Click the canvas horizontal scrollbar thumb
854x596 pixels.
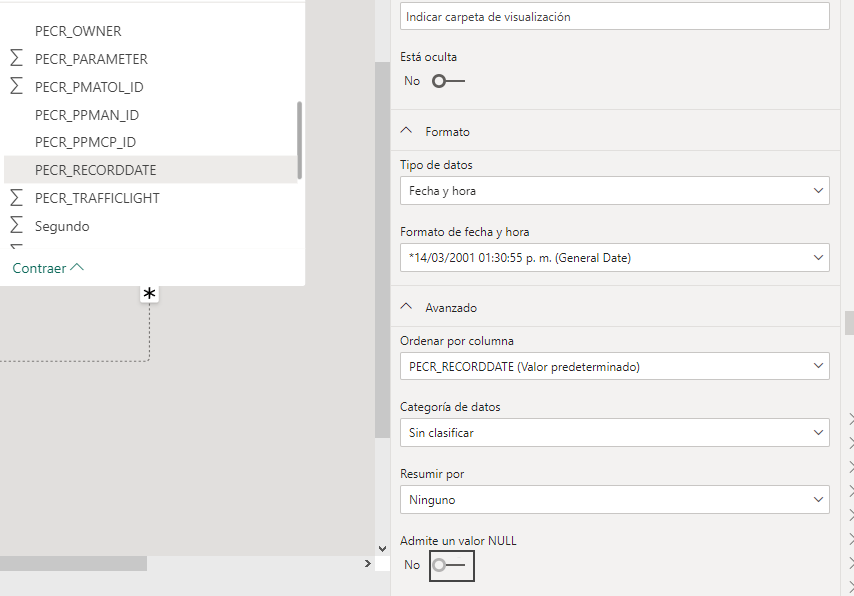(x=74, y=563)
